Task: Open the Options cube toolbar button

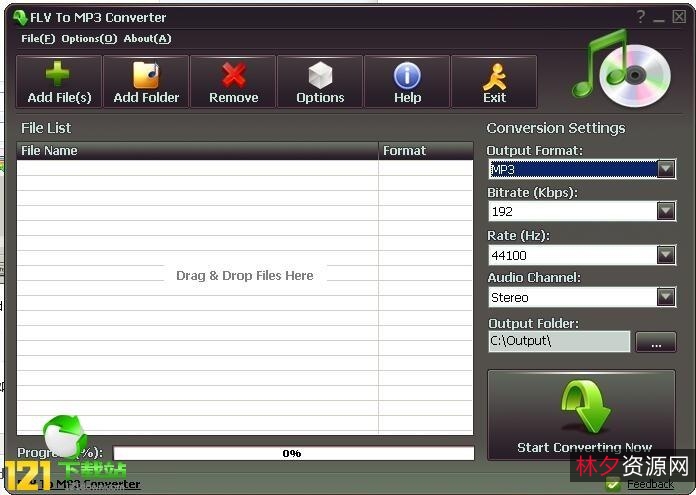Action: (320, 82)
